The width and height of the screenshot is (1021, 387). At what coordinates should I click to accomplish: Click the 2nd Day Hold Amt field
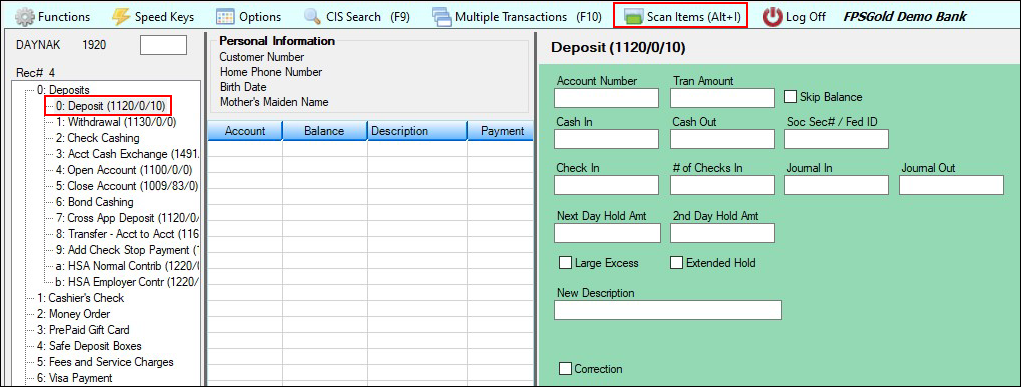click(x=722, y=233)
